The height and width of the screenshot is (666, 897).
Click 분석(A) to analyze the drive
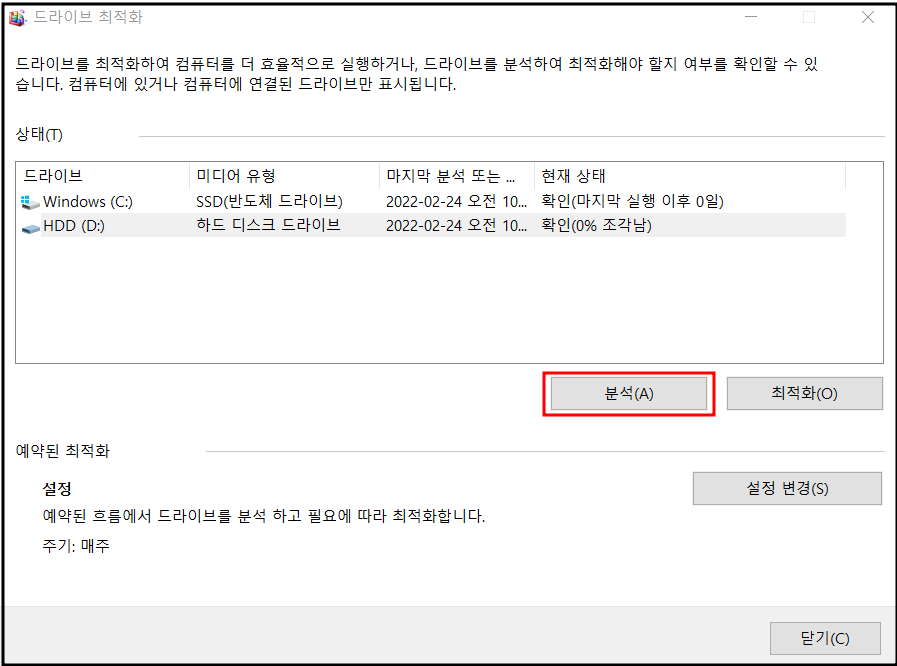pyautogui.click(x=628, y=393)
